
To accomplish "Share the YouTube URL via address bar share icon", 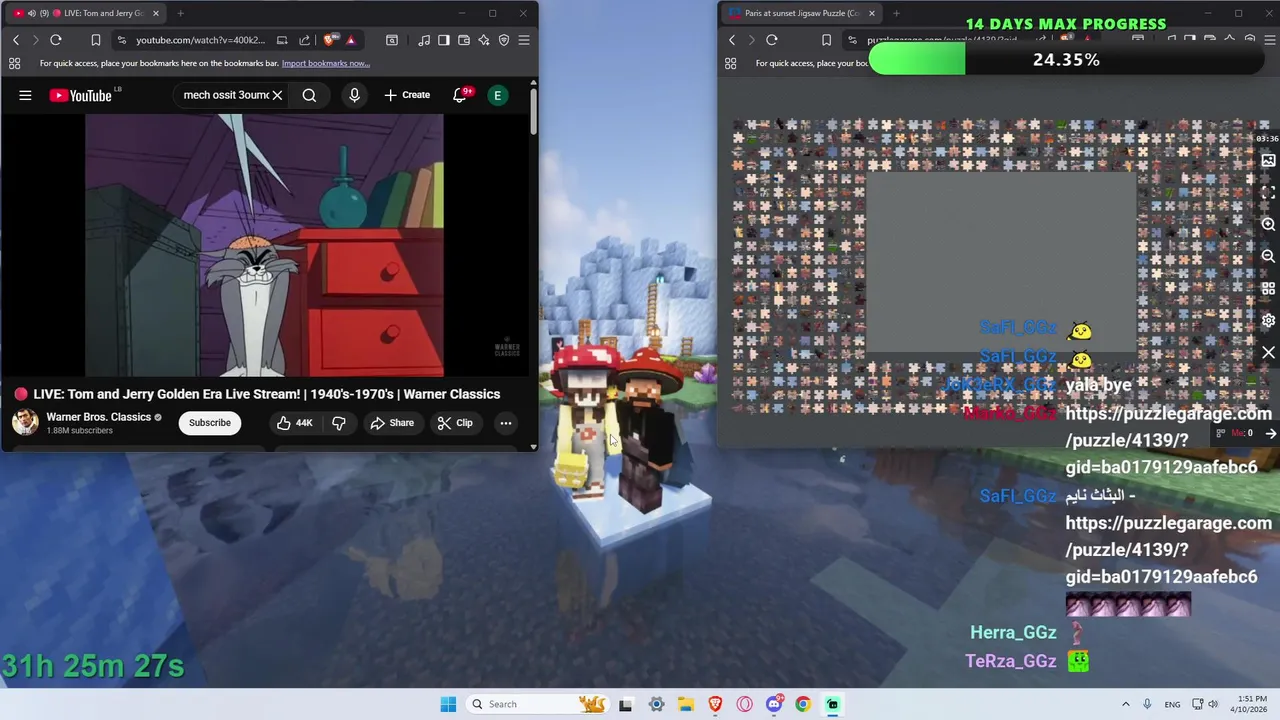I will tap(305, 40).
